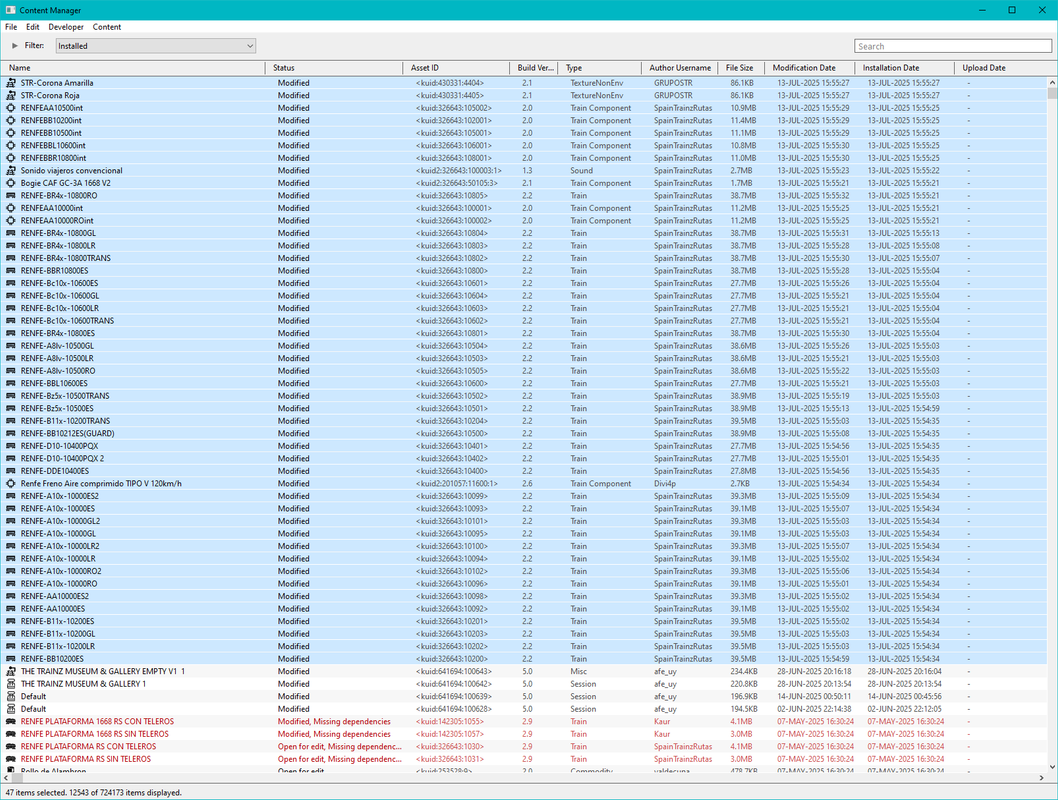The height and width of the screenshot is (800, 1058).
Task: Click the session icon beside THE TRAINZ MUSEUM & GALLERY 1
Action: [x=11, y=684]
